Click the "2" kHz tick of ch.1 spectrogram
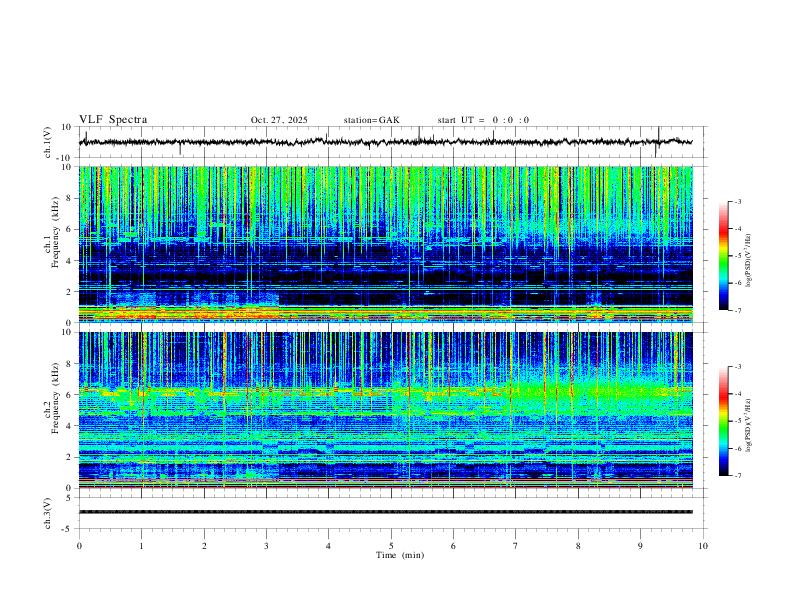 (x=69, y=291)
